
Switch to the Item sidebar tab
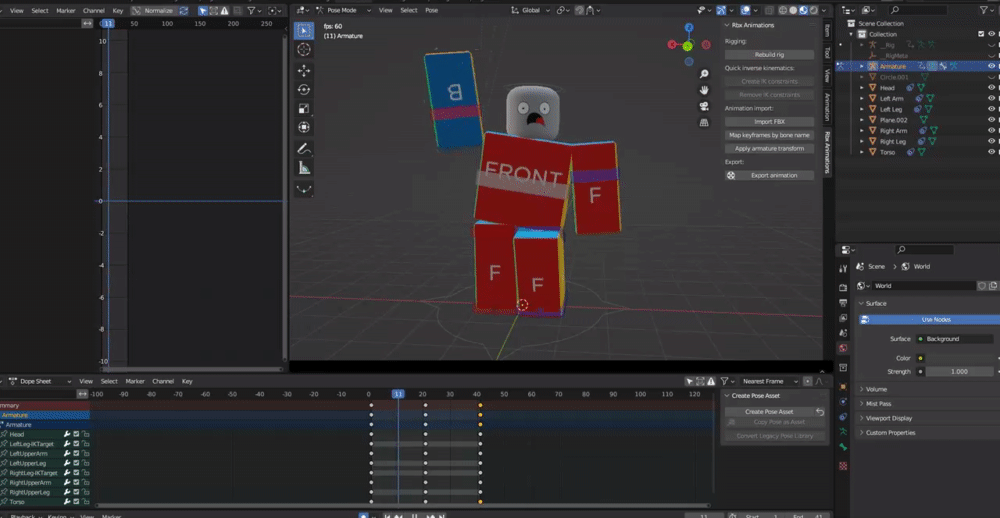(x=828, y=31)
